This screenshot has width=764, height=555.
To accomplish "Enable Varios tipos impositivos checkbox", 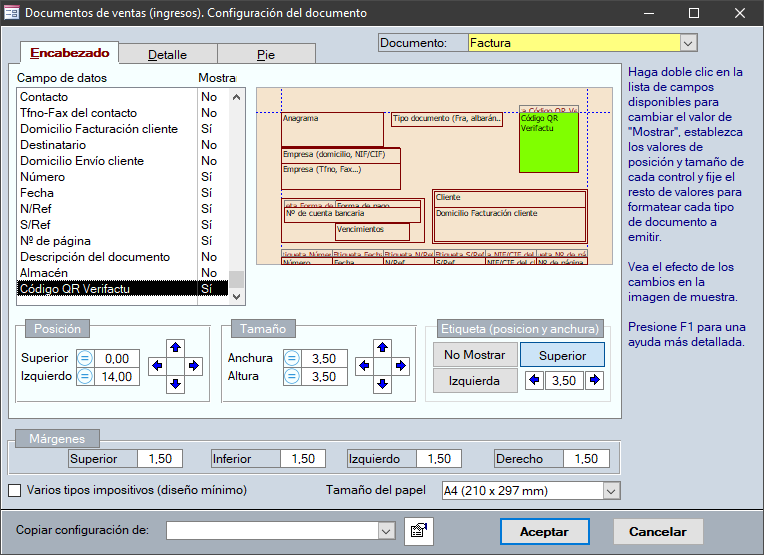I will click(x=15, y=490).
